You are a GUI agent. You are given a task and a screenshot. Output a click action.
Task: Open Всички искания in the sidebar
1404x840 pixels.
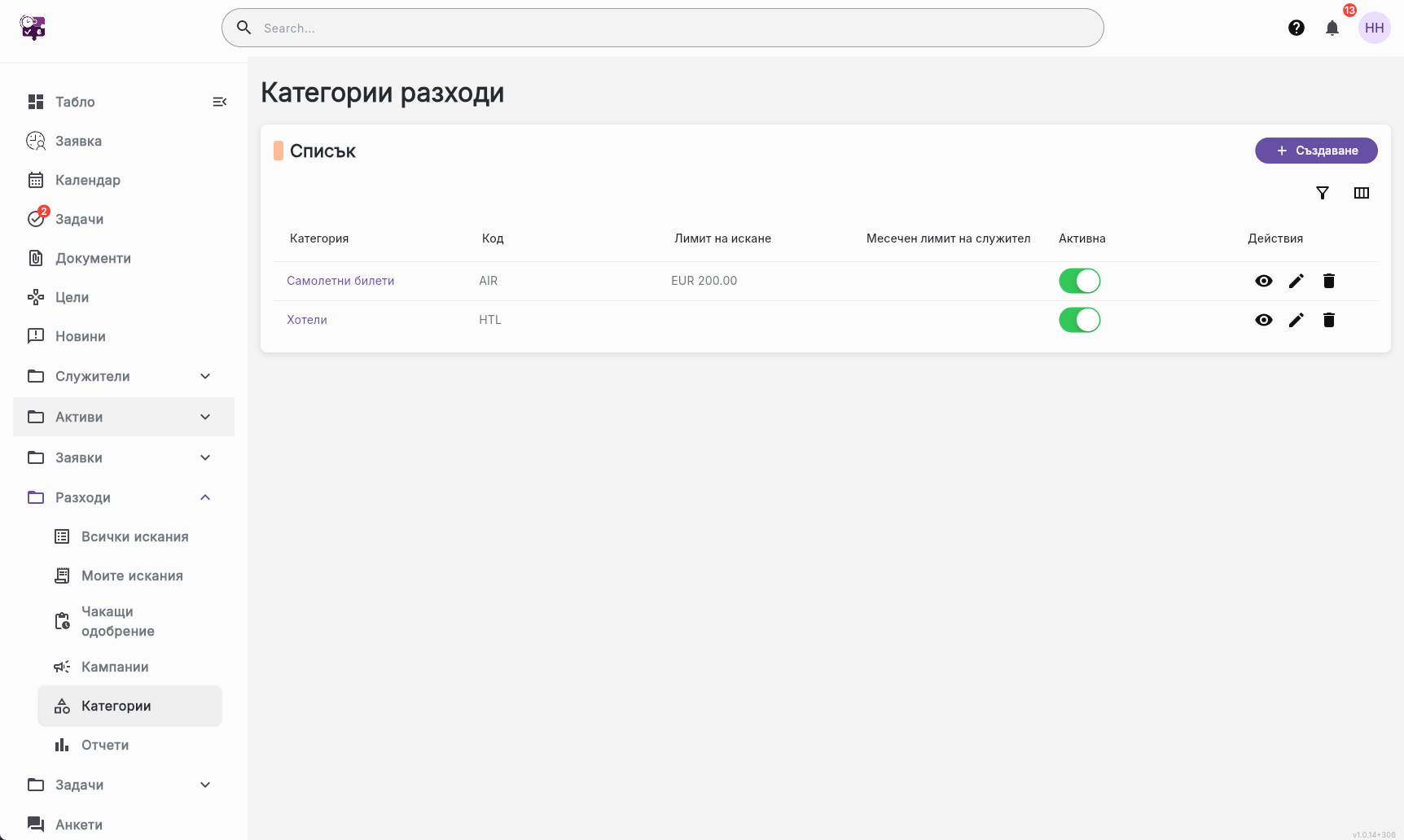pos(130,536)
